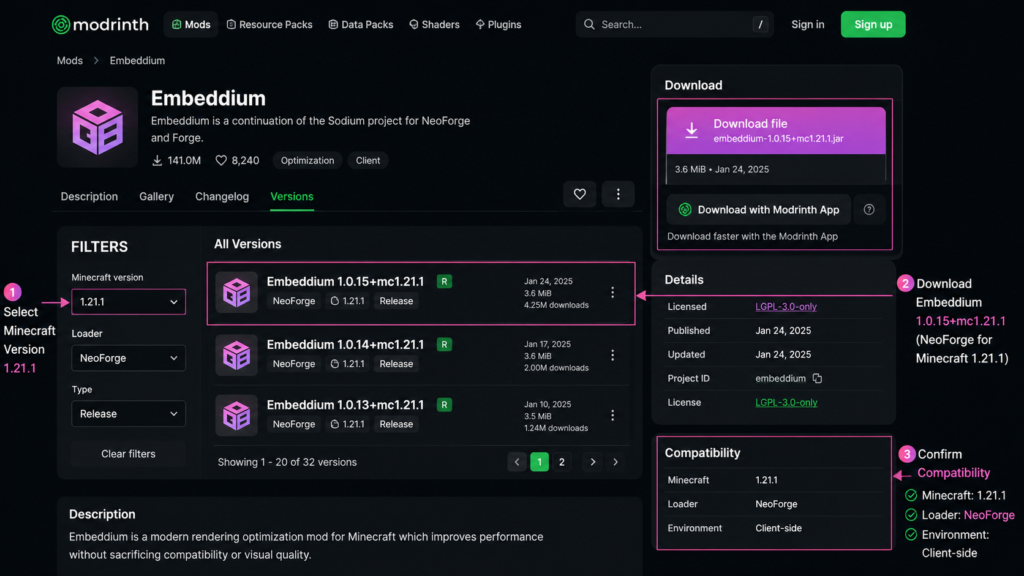Click R release badge on 1.0.13
The height and width of the screenshot is (576, 1024).
(444, 405)
